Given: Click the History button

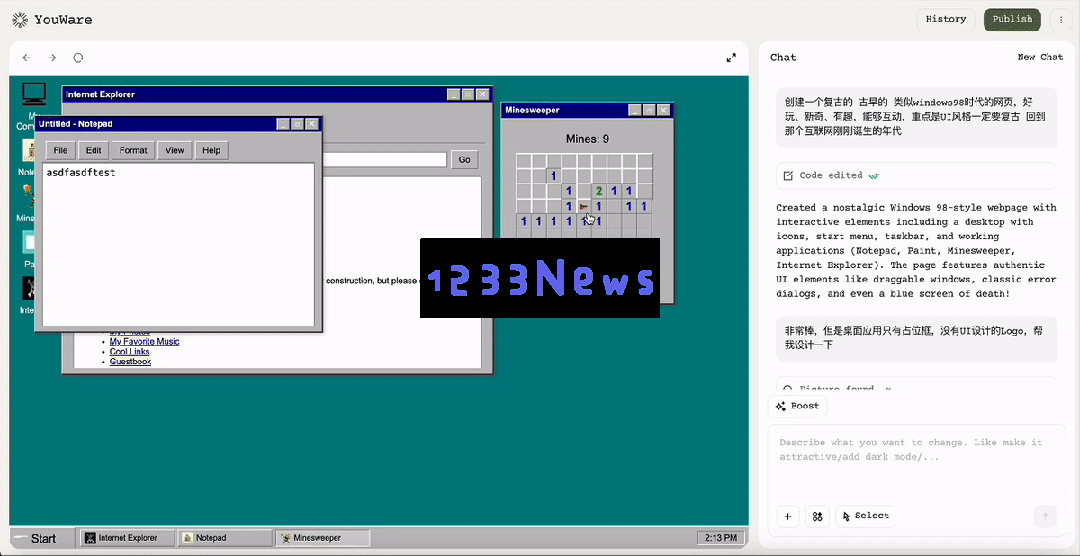Looking at the screenshot, I should tap(946, 19).
